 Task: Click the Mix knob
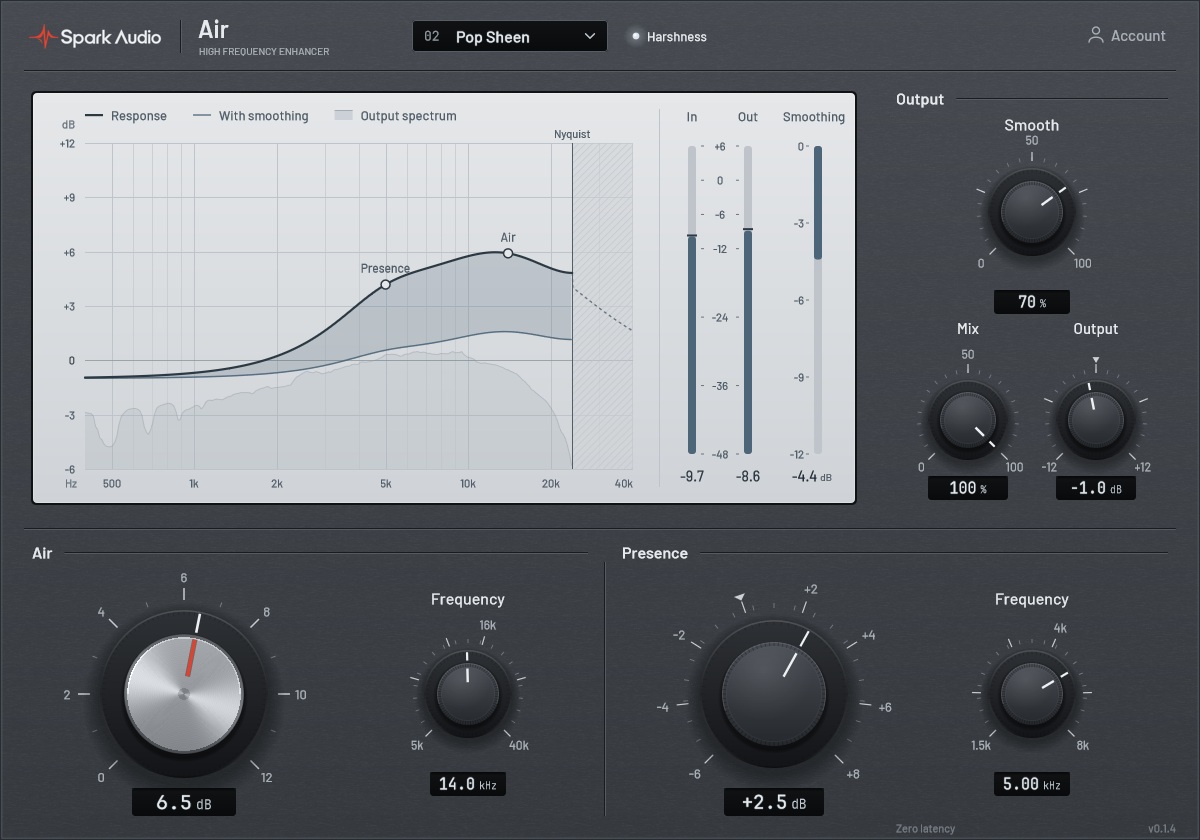pyautogui.click(x=967, y=421)
